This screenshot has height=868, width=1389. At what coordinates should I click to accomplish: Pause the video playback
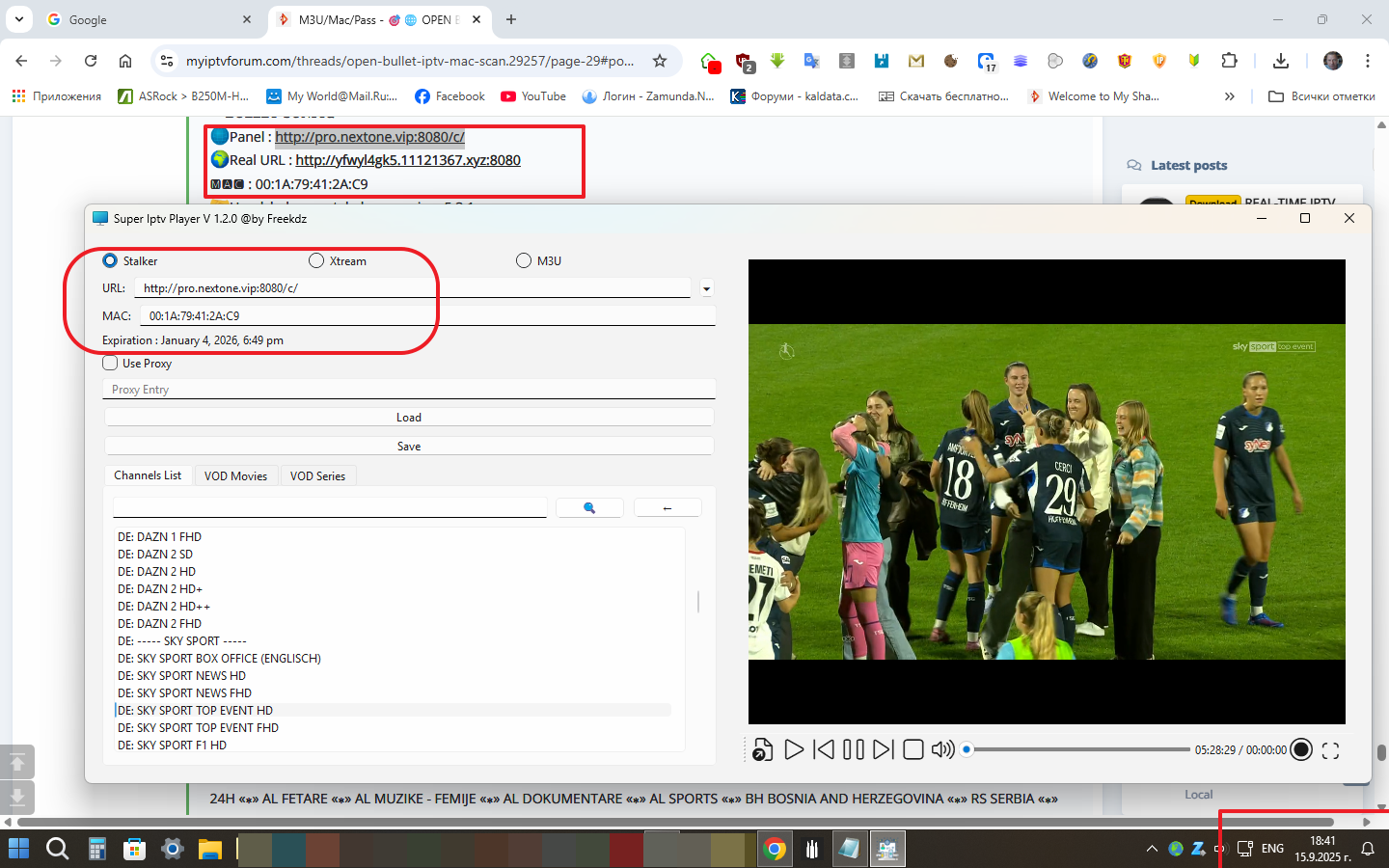tap(854, 749)
